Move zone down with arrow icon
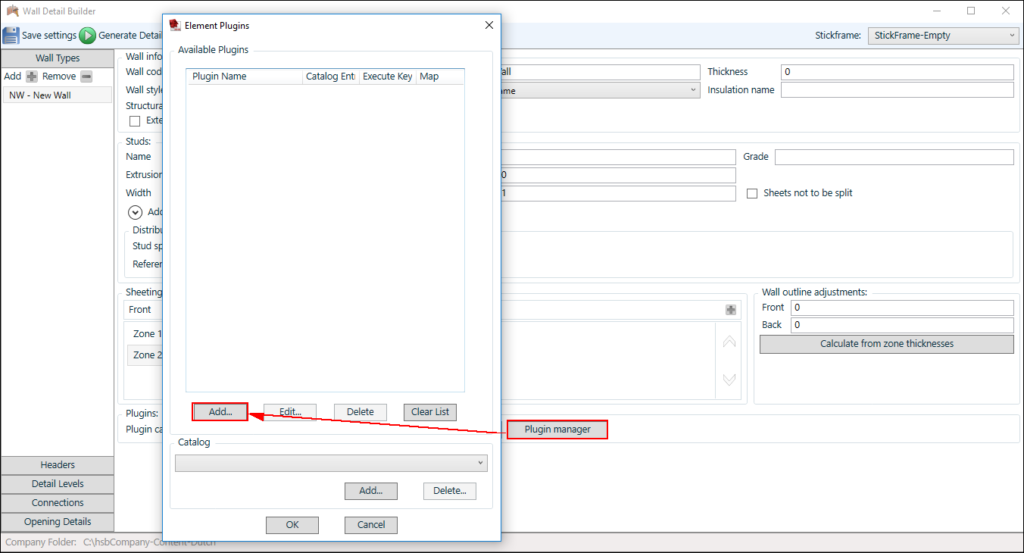Screen dimensions: 1024x553 729,379
